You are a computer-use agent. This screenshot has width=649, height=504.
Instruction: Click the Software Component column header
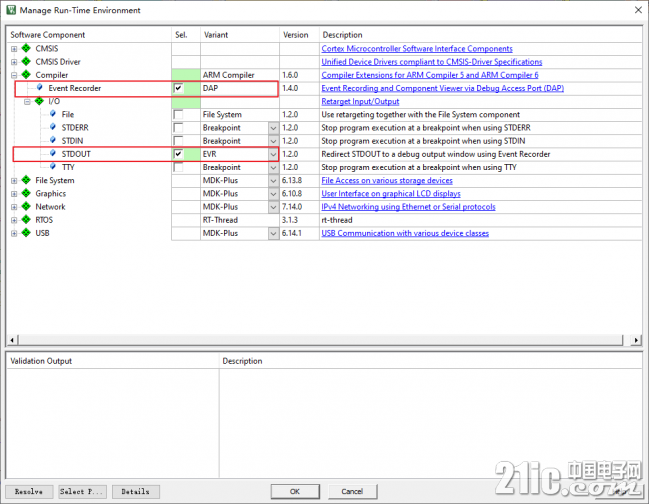89,35
